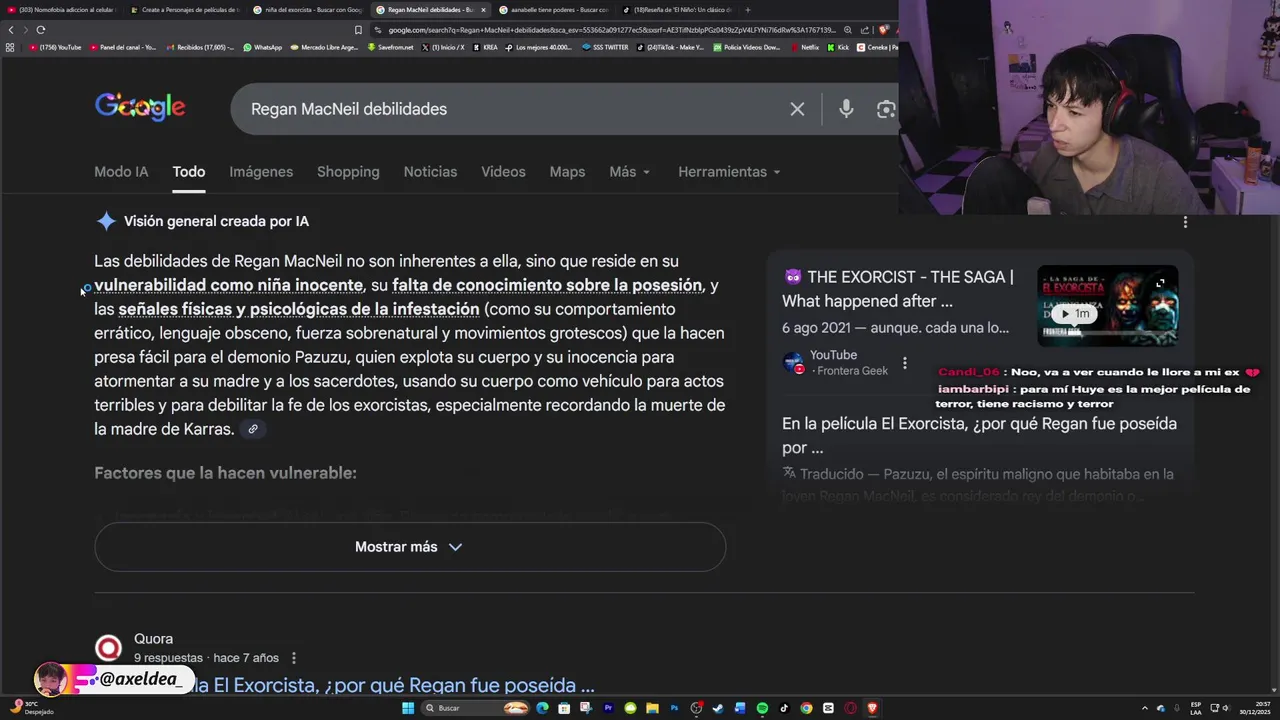This screenshot has width=1280, height=720.
Task: Open Windows Start menu
Action: 408,708
